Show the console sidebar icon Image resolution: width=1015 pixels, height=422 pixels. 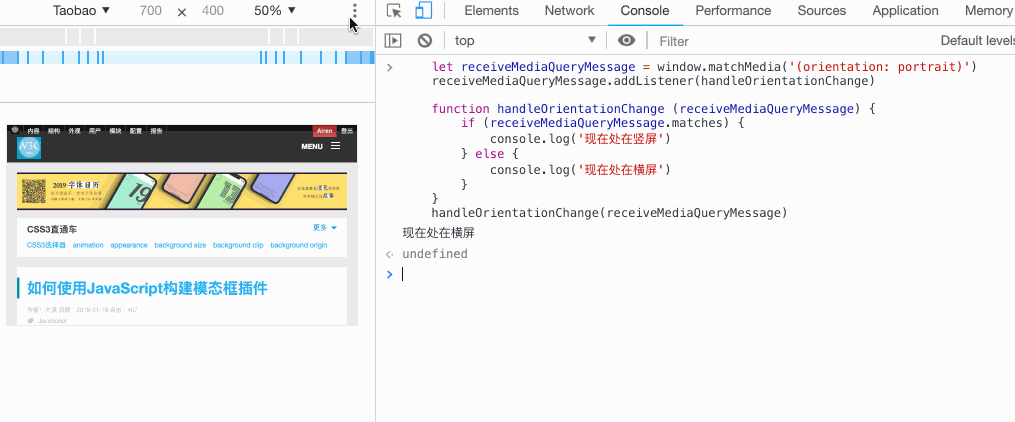(393, 41)
